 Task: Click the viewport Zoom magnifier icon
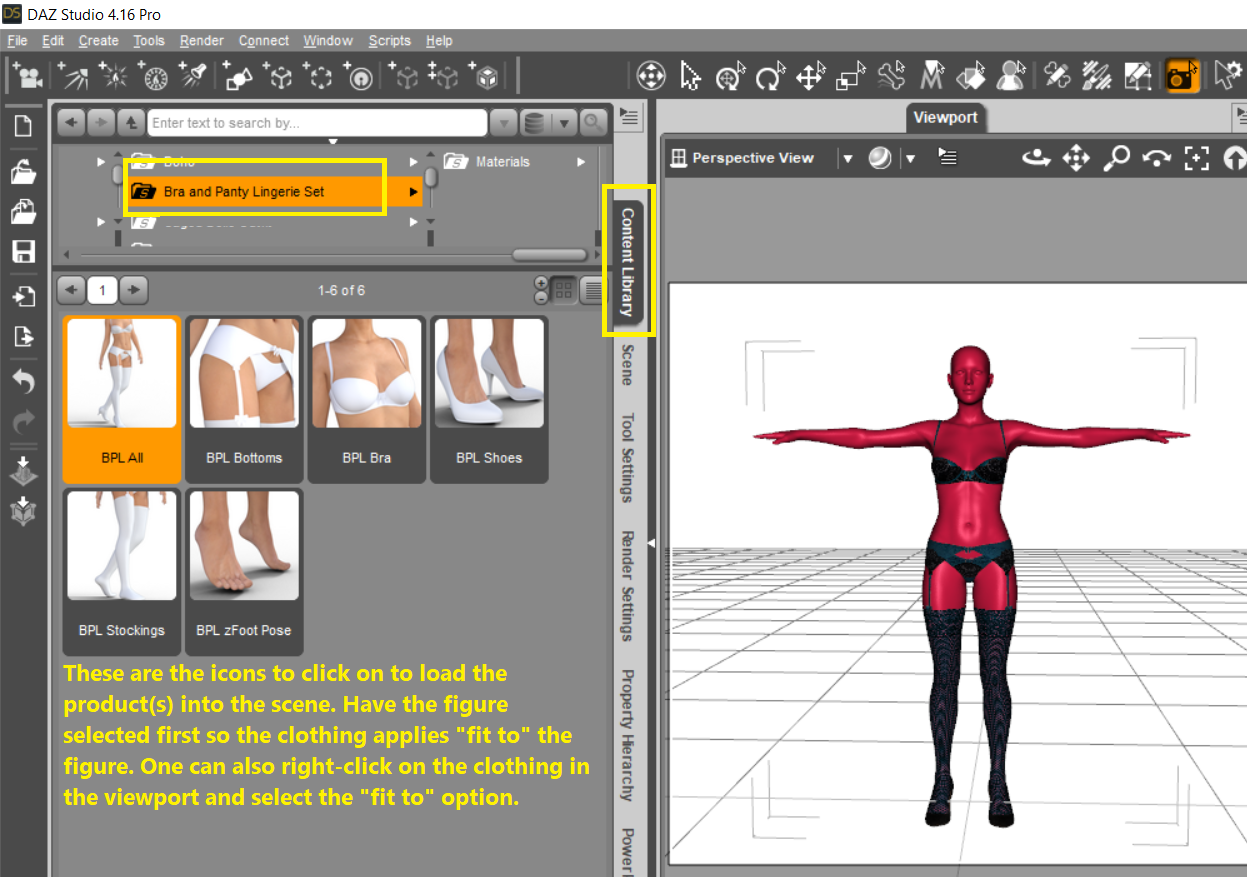[x=1116, y=157]
